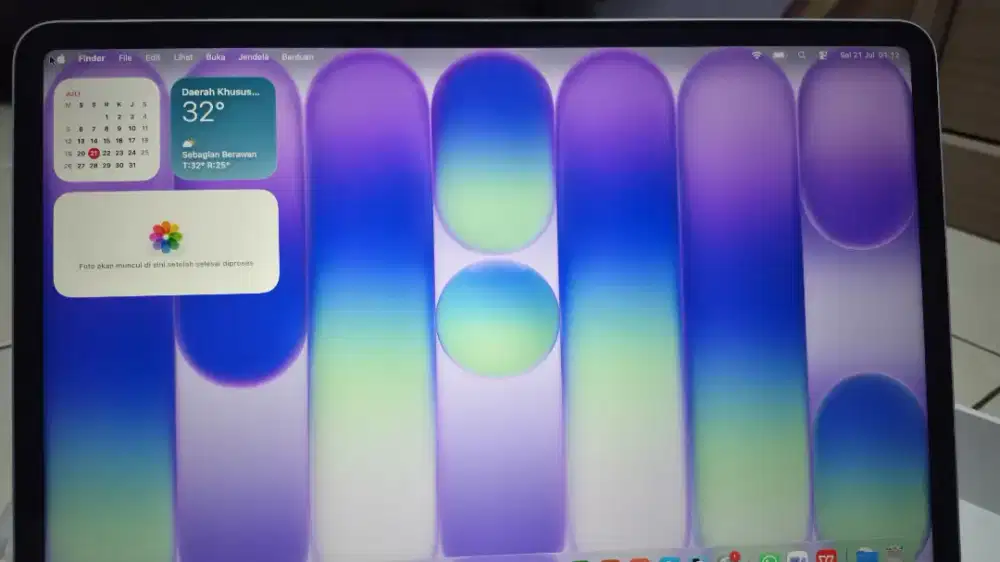The height and width of the screenshot is (562, 1000).
Task: Open the File menu
Action: coord(125,58)
